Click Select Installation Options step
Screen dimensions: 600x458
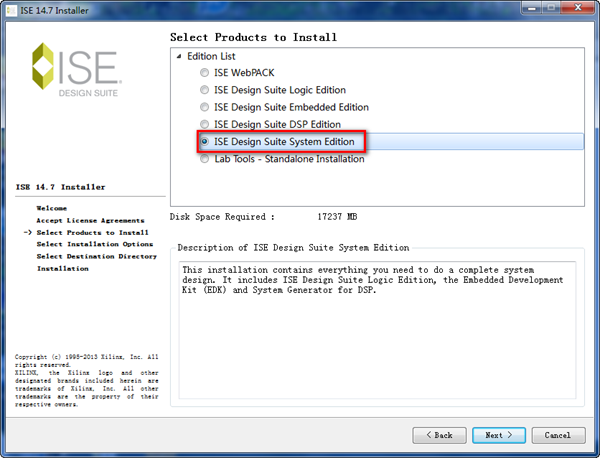tap(94, 244)
